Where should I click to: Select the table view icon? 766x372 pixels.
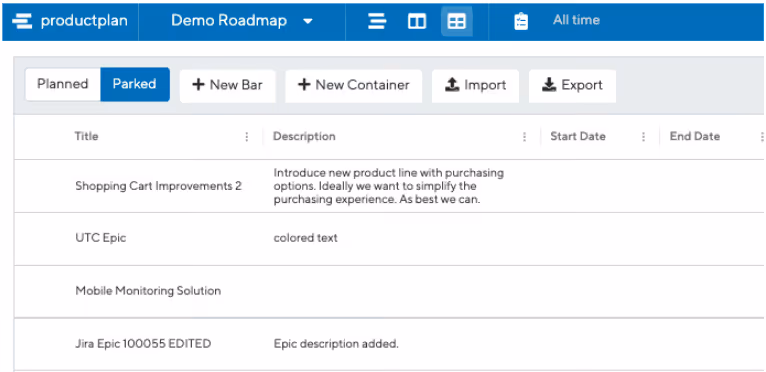coord(457,21)
